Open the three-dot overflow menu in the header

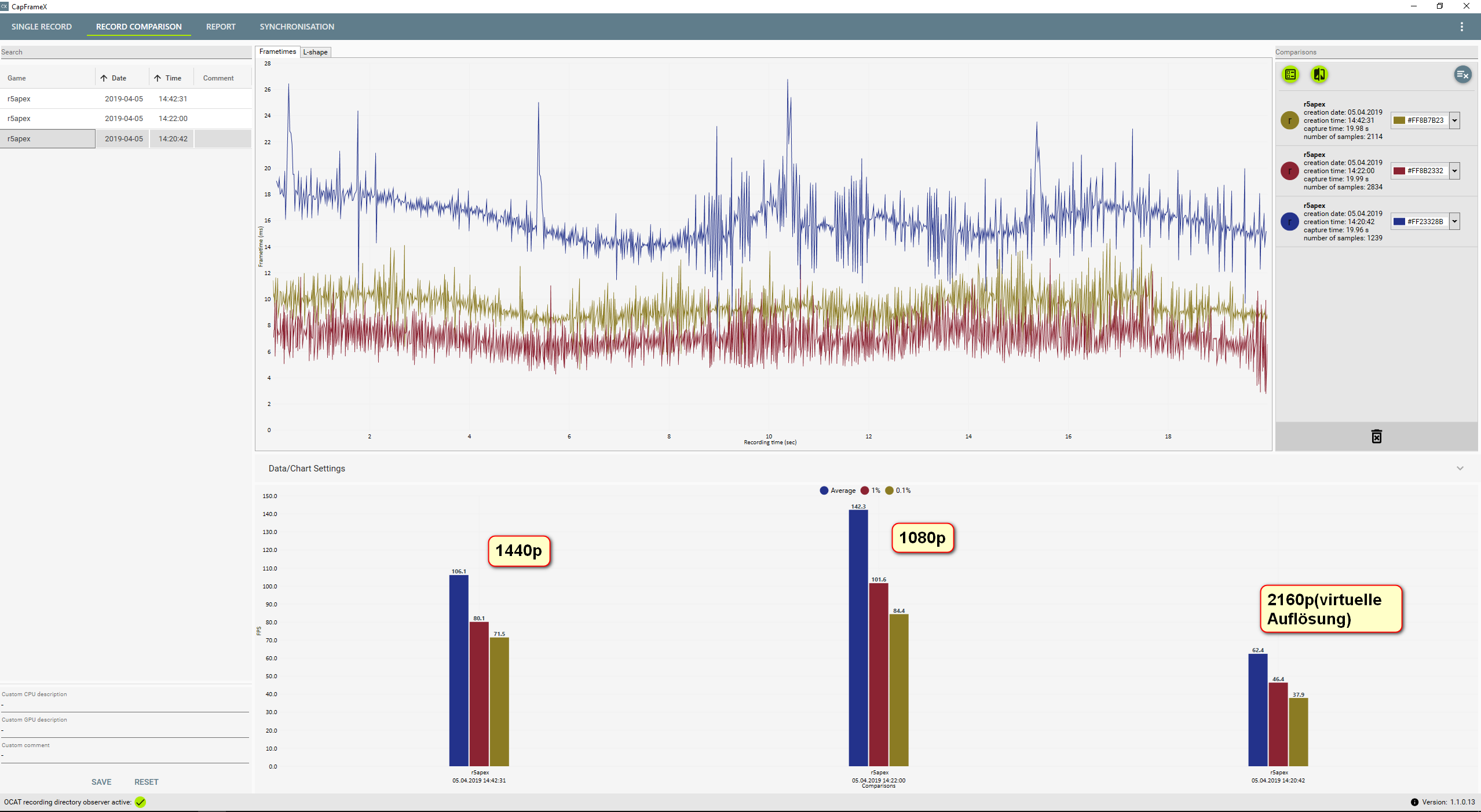pyautogui.click(x=1461, y=27)
